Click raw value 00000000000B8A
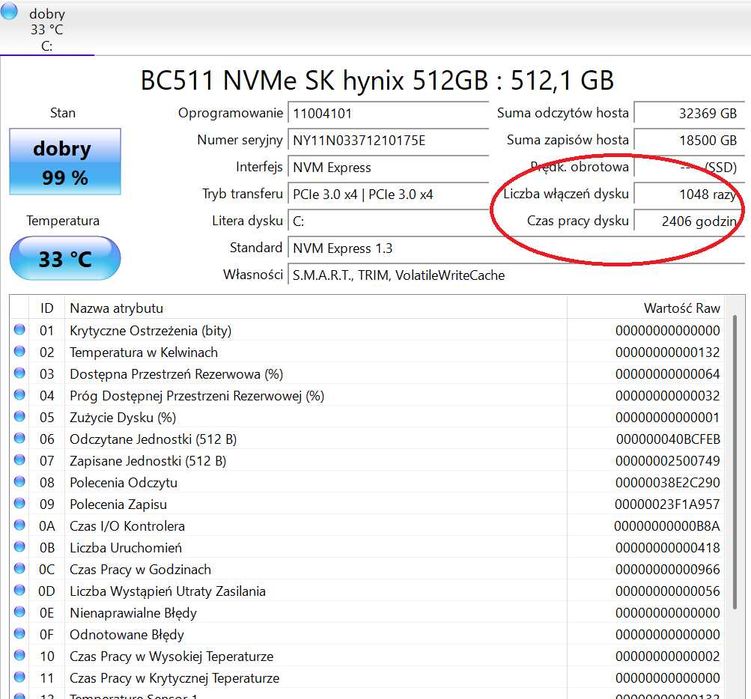The height and width of the screenshot is (699, 751). (667, 526)
